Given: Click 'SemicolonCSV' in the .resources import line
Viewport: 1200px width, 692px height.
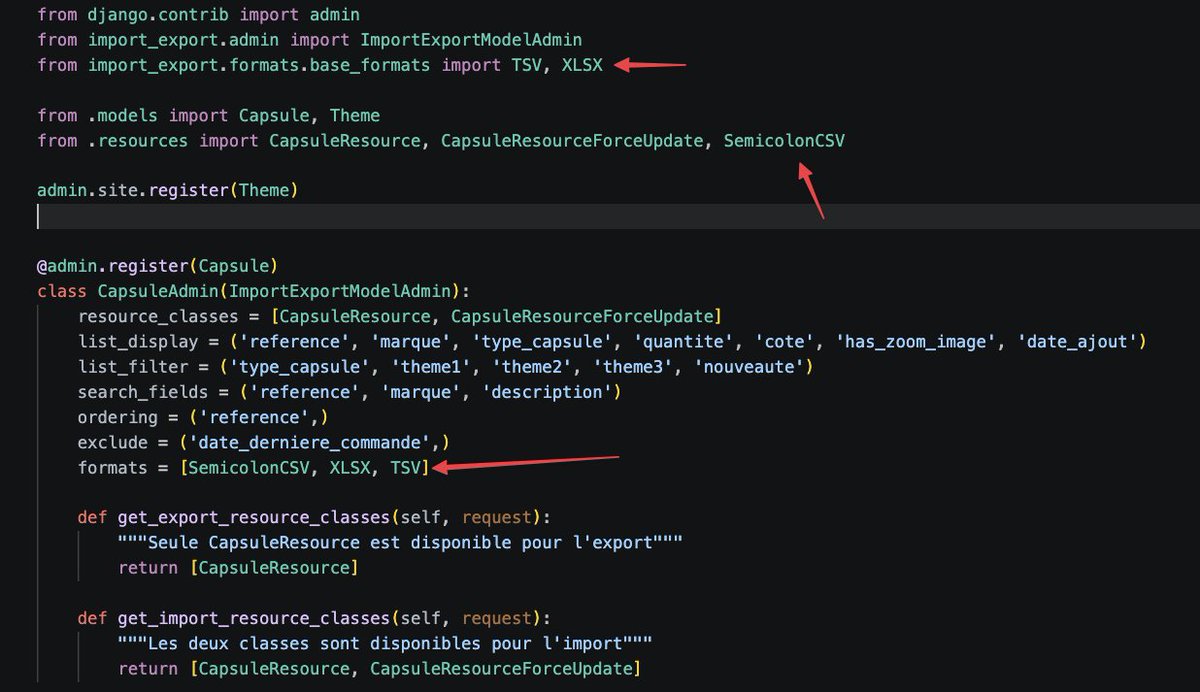Looking at the screenshot, I should coord(784,141).
